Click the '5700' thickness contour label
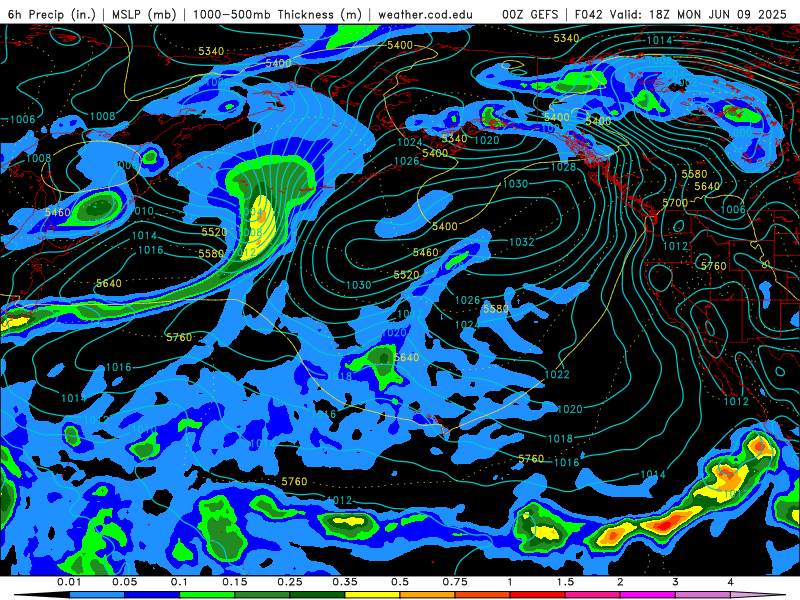Viewport: 800px width, 600px height. point(675,203)
